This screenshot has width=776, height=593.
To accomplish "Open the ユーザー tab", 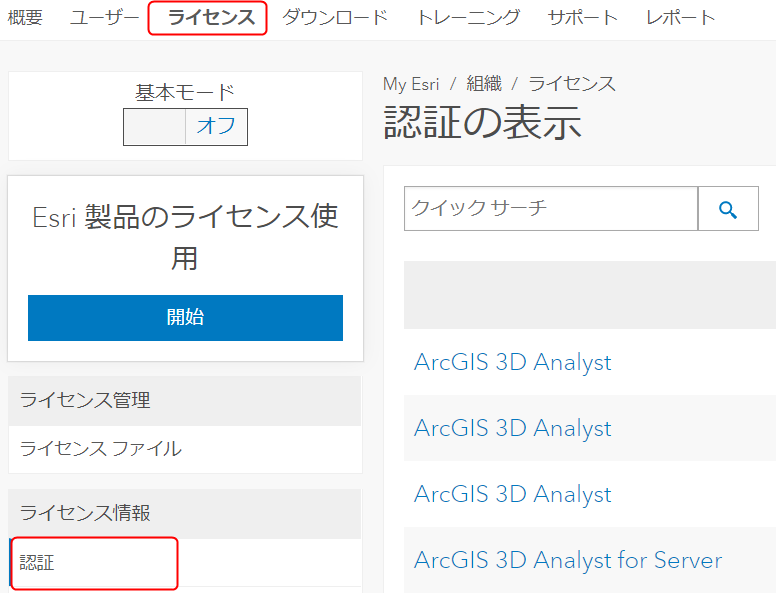I will coord(104,18).
